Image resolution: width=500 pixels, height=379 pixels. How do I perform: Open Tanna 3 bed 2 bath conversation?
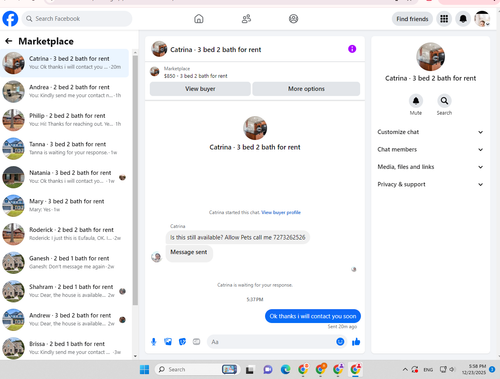click(x=65, y=148)
